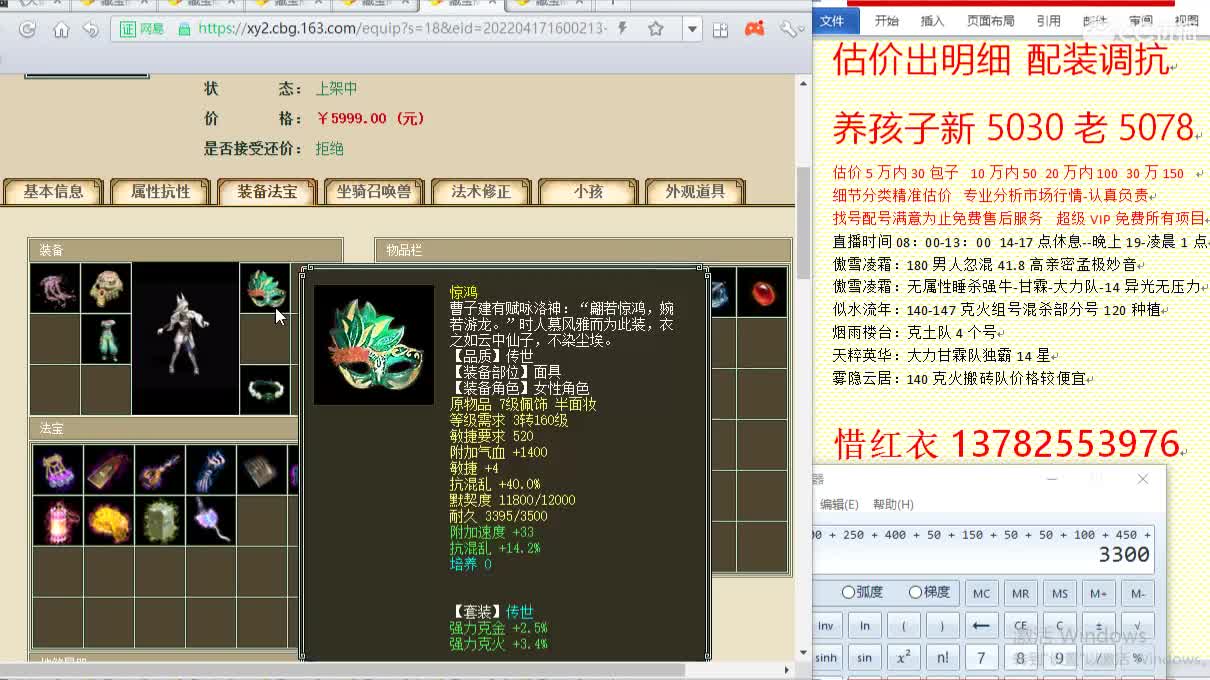Click calculator backspace arrow button
This screenshot has width=1210, height=680.
[x=981, y=626]
